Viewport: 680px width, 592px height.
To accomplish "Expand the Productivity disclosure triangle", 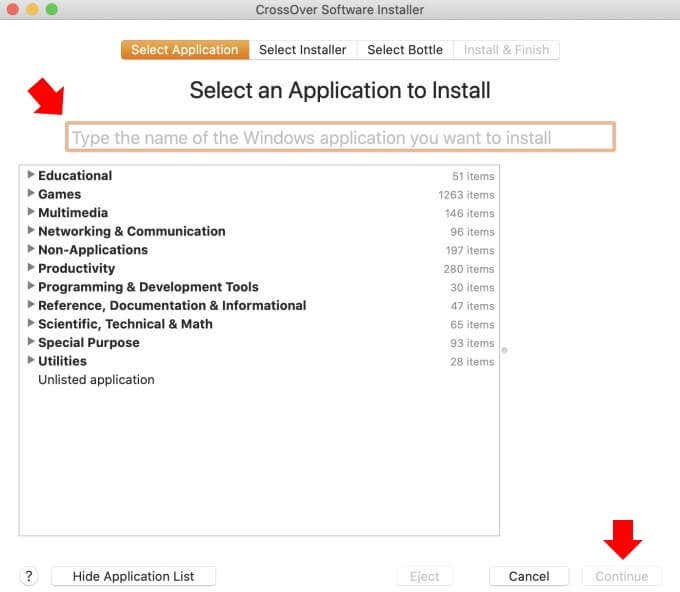I will pos(31,267).
